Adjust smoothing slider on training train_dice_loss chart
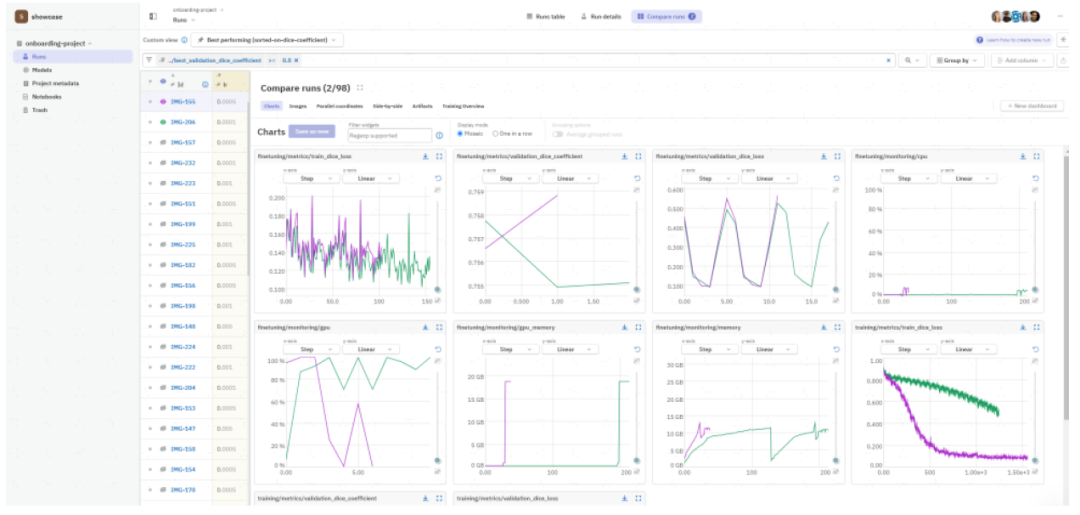This screenshot has height=515, width=1080. click(x=1035, y=461)
